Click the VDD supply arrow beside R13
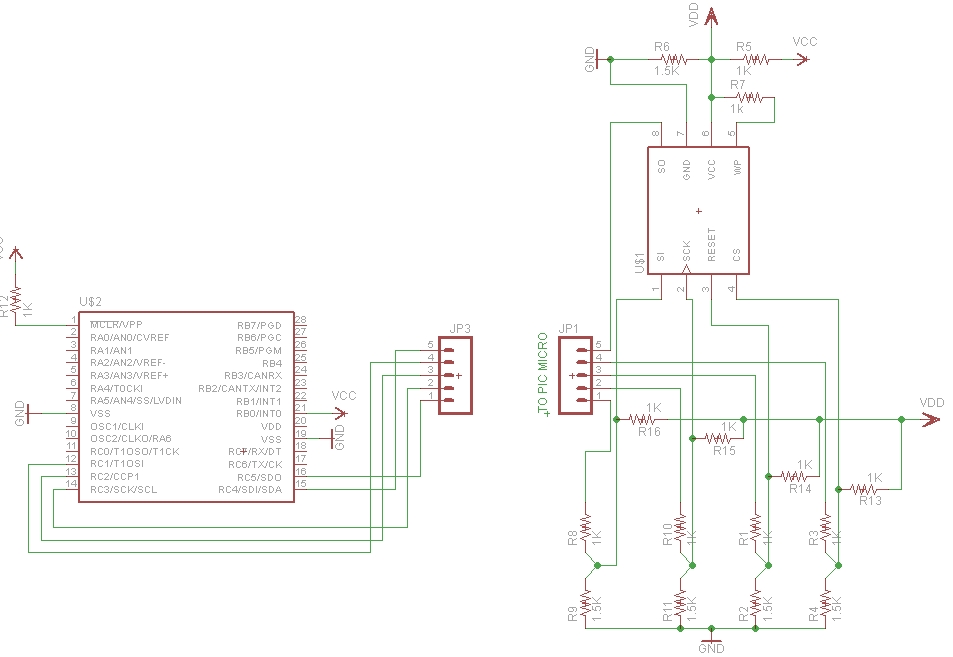 pyautogui.click(x=931, y=419)
